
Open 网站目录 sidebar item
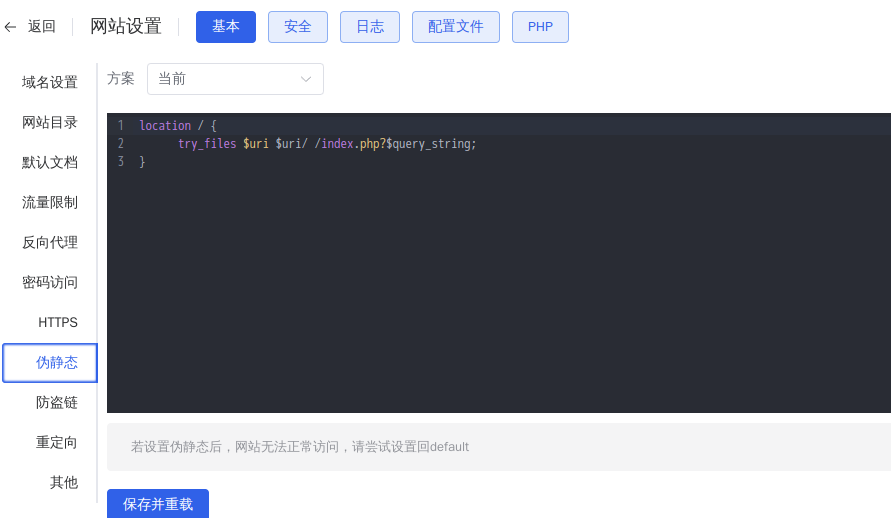[49, 122]
